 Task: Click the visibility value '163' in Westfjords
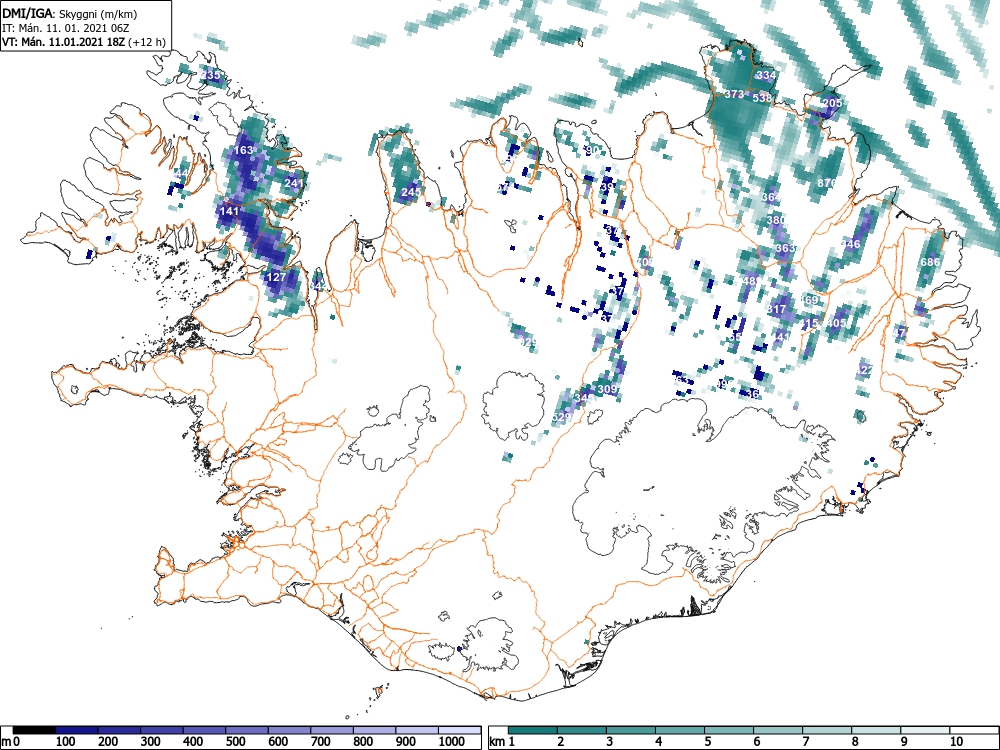[244, 151]
